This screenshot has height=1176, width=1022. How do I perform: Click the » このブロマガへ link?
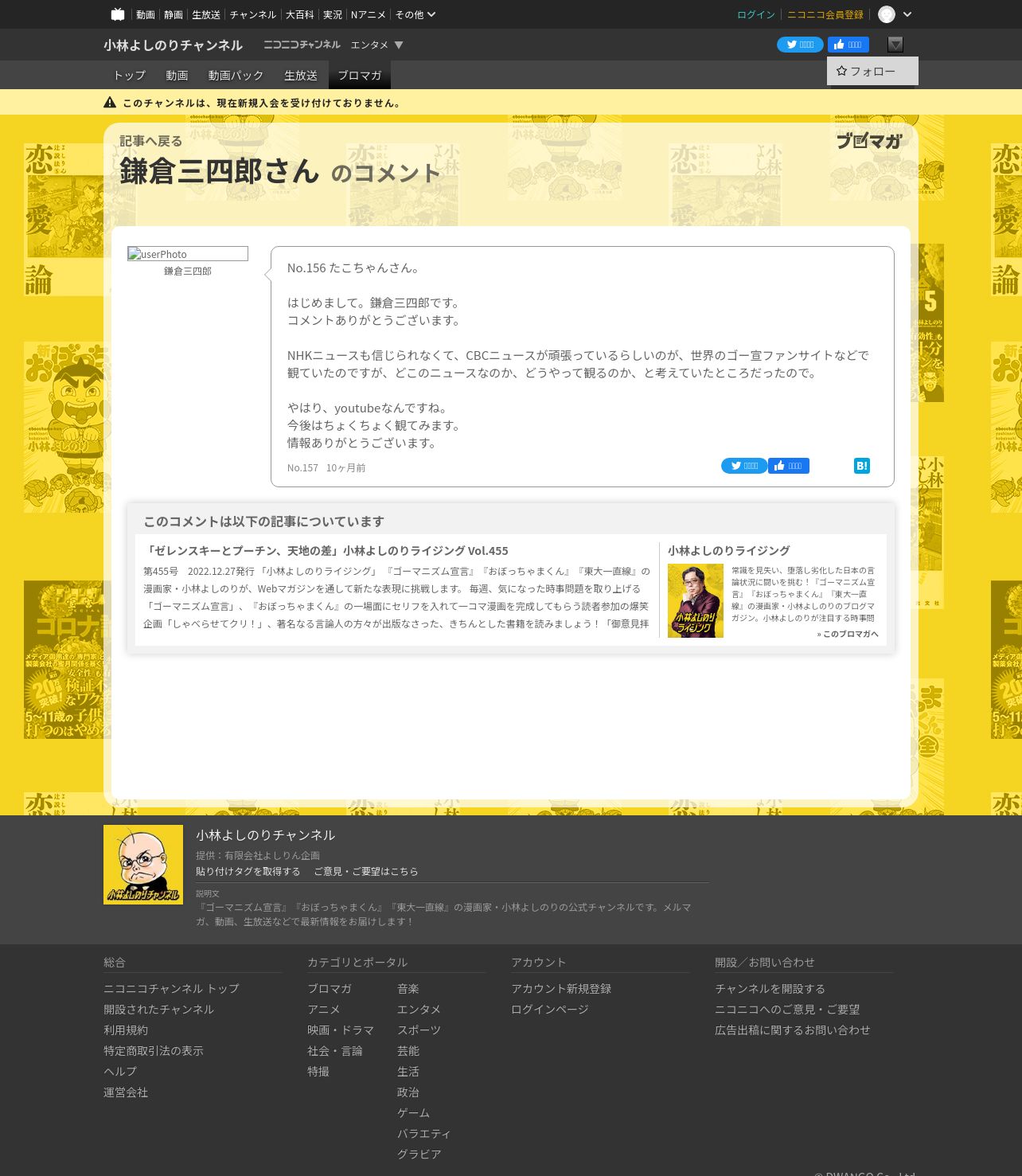(848, 634)
